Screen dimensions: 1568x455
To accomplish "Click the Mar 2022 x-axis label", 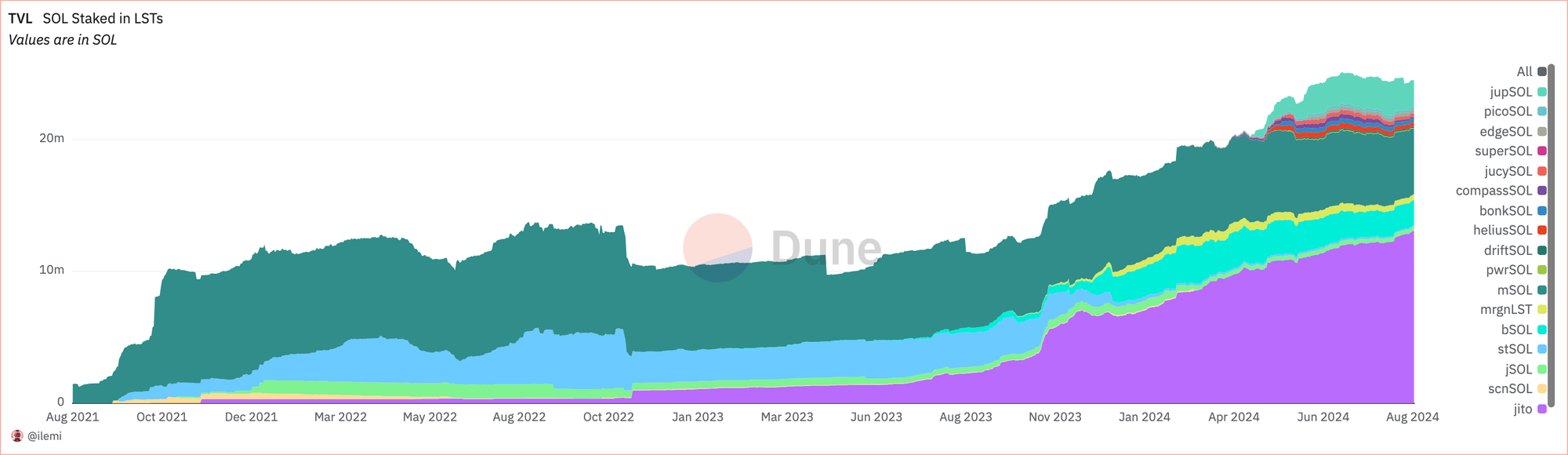I will 341,417.
